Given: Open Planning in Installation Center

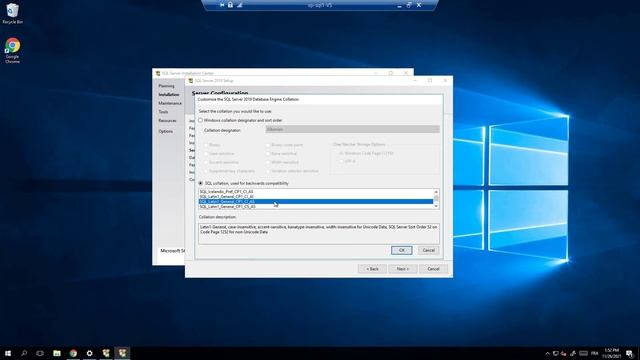Looking at the screenshot, I should point(167,86).
